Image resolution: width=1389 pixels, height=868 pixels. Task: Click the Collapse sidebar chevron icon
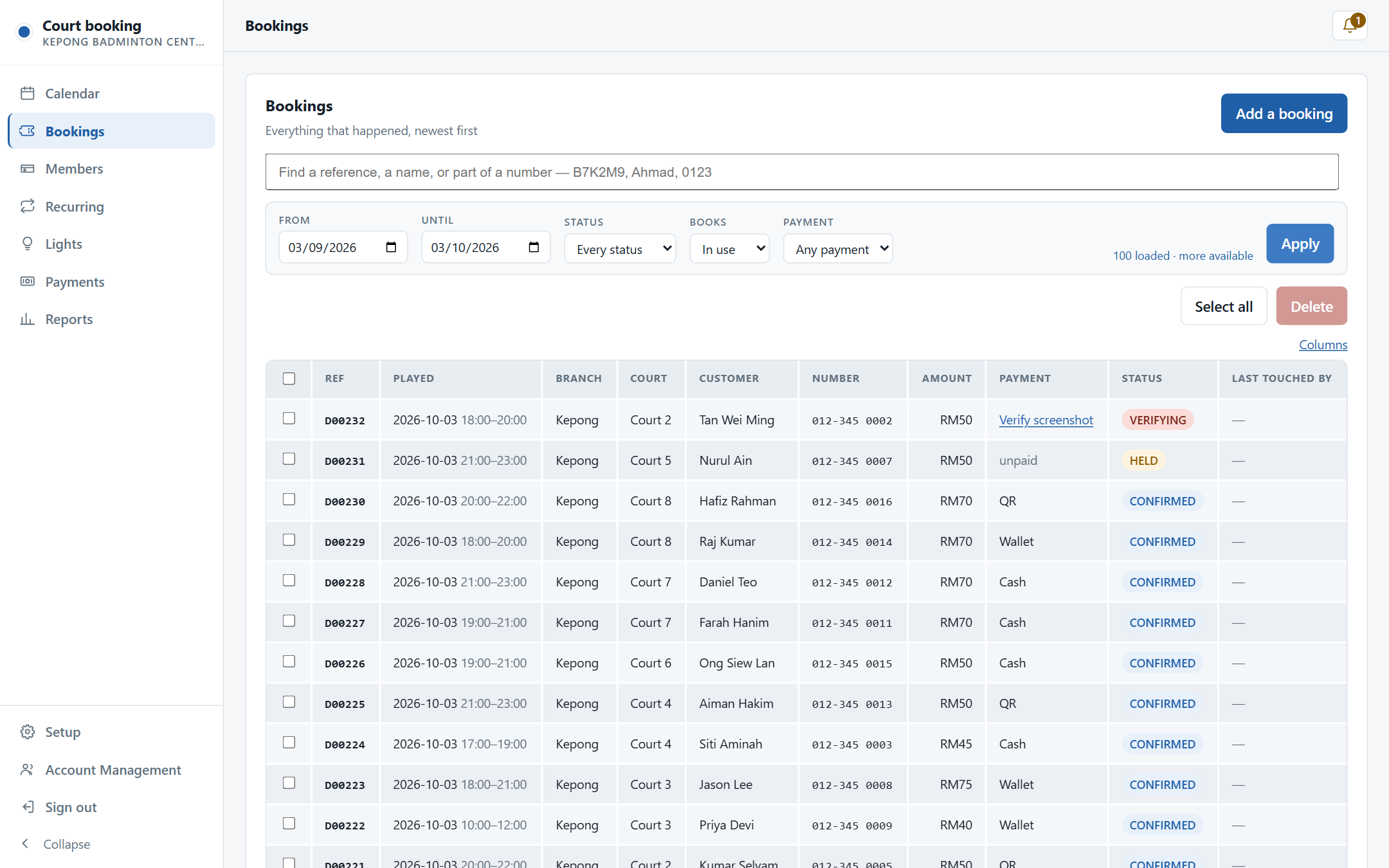click(25, 844)
